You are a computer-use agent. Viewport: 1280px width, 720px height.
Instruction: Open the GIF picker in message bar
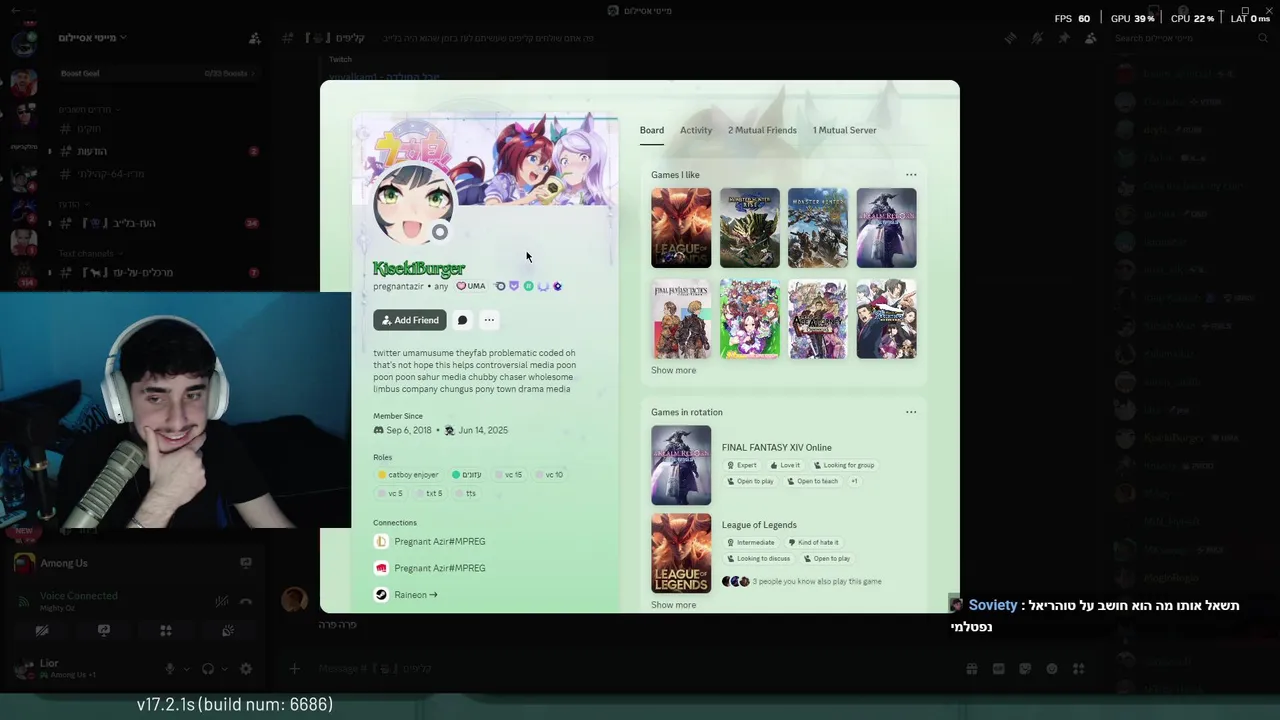[x=999, y=669]
